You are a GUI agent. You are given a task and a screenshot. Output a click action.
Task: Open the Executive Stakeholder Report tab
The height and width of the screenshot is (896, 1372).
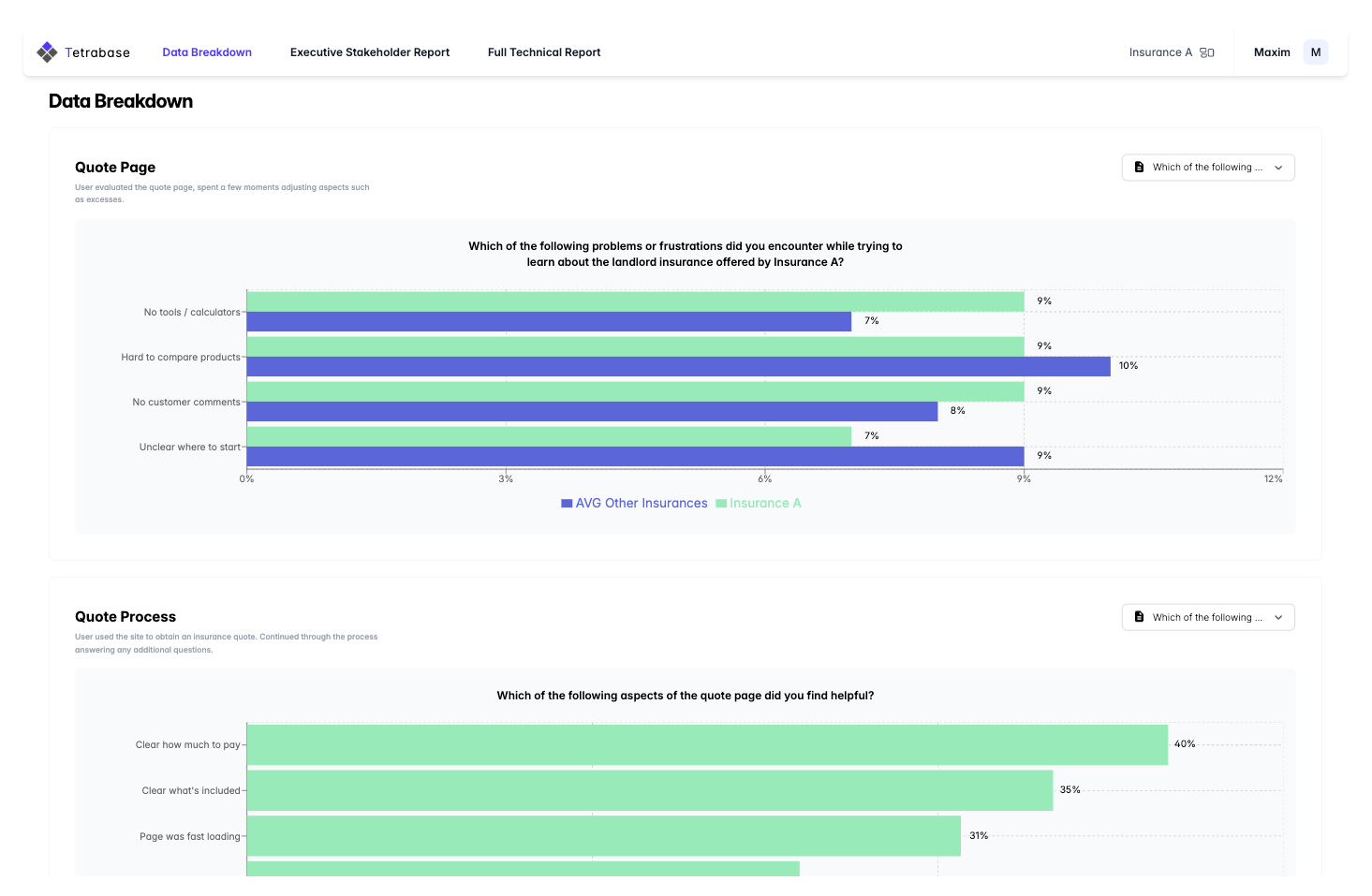[x=370, y=52]
